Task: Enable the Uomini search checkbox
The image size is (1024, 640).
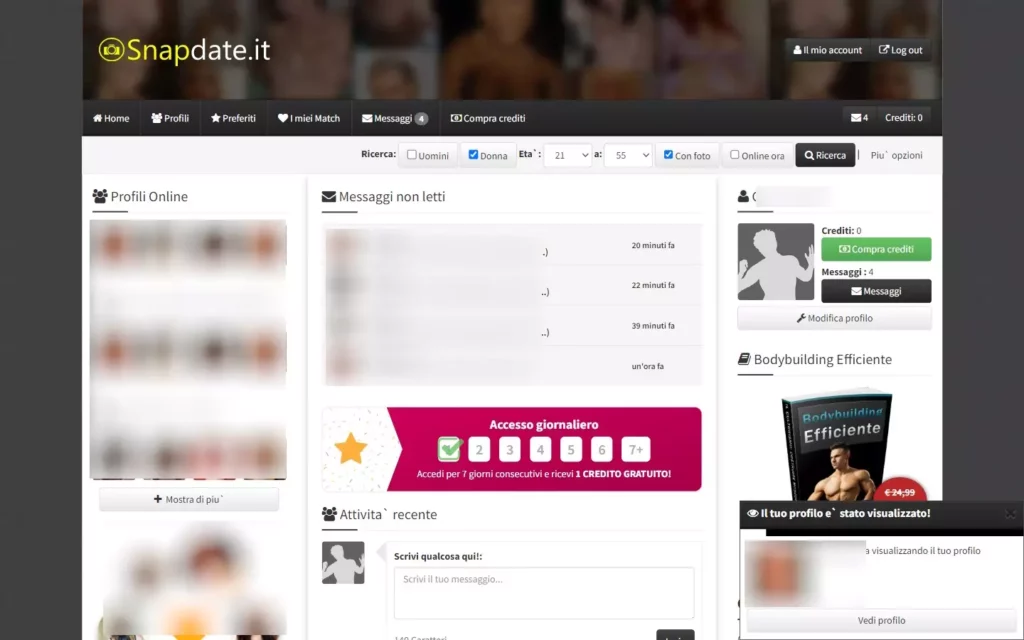Action: (412, 154)
